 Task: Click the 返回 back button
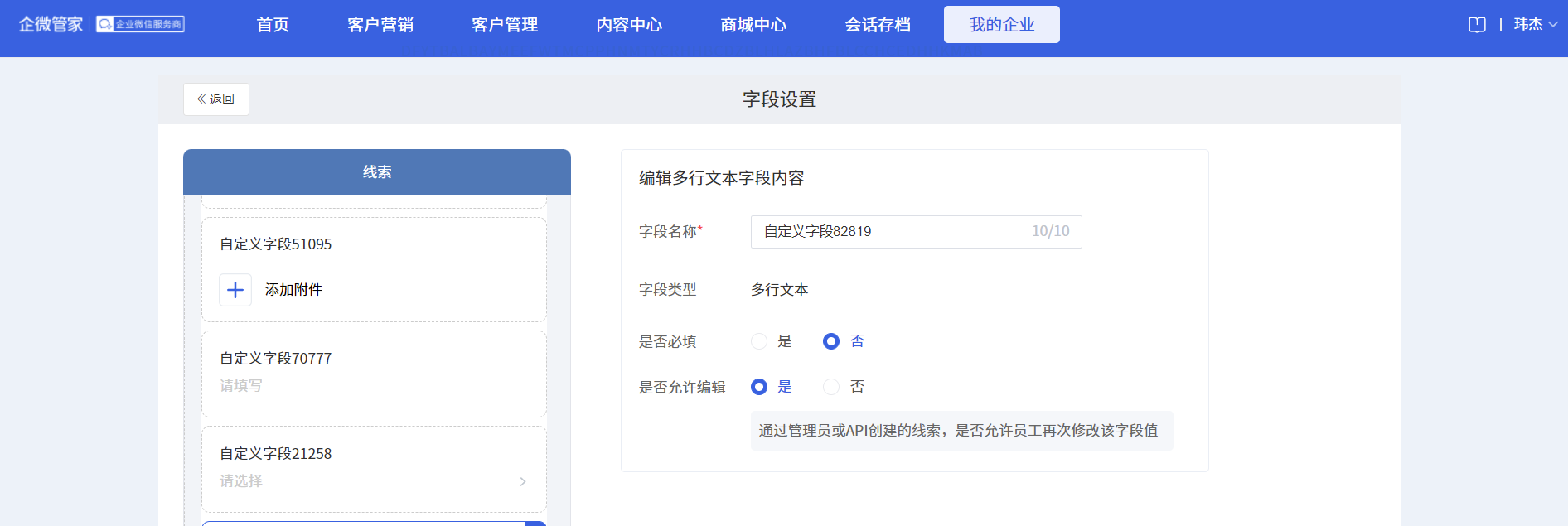(x=216, y=99)
